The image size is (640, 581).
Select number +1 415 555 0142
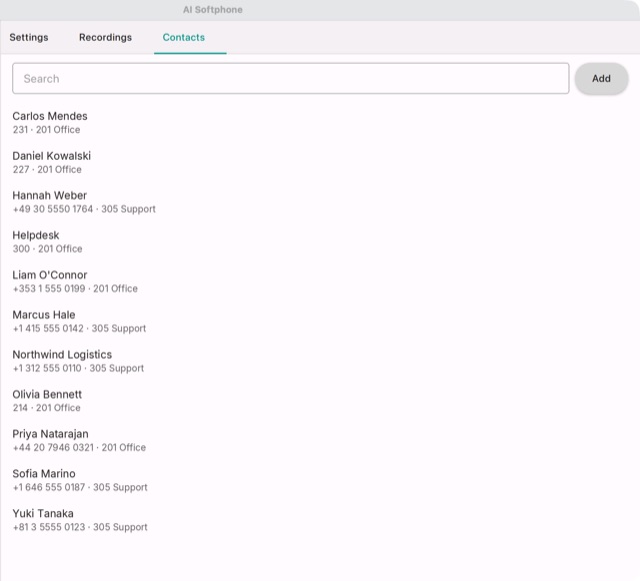tap(48, 328)
